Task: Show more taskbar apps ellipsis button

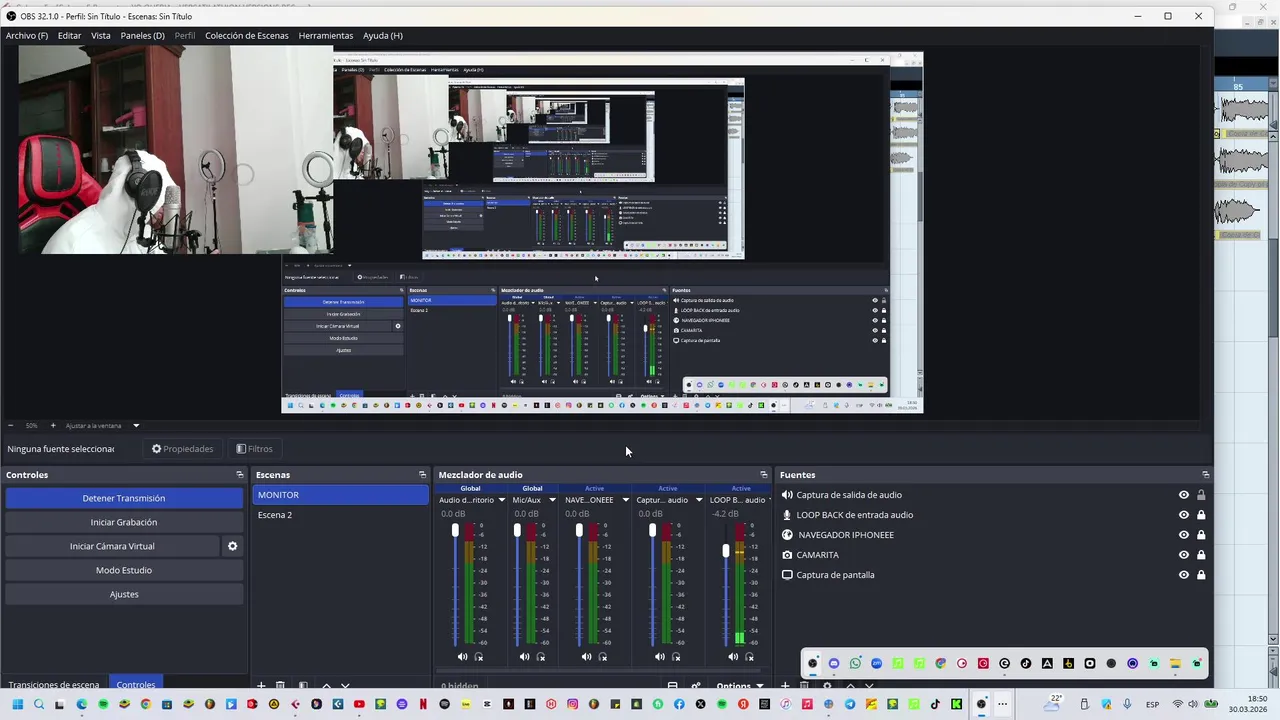Action: click(x=1002, y=704)
